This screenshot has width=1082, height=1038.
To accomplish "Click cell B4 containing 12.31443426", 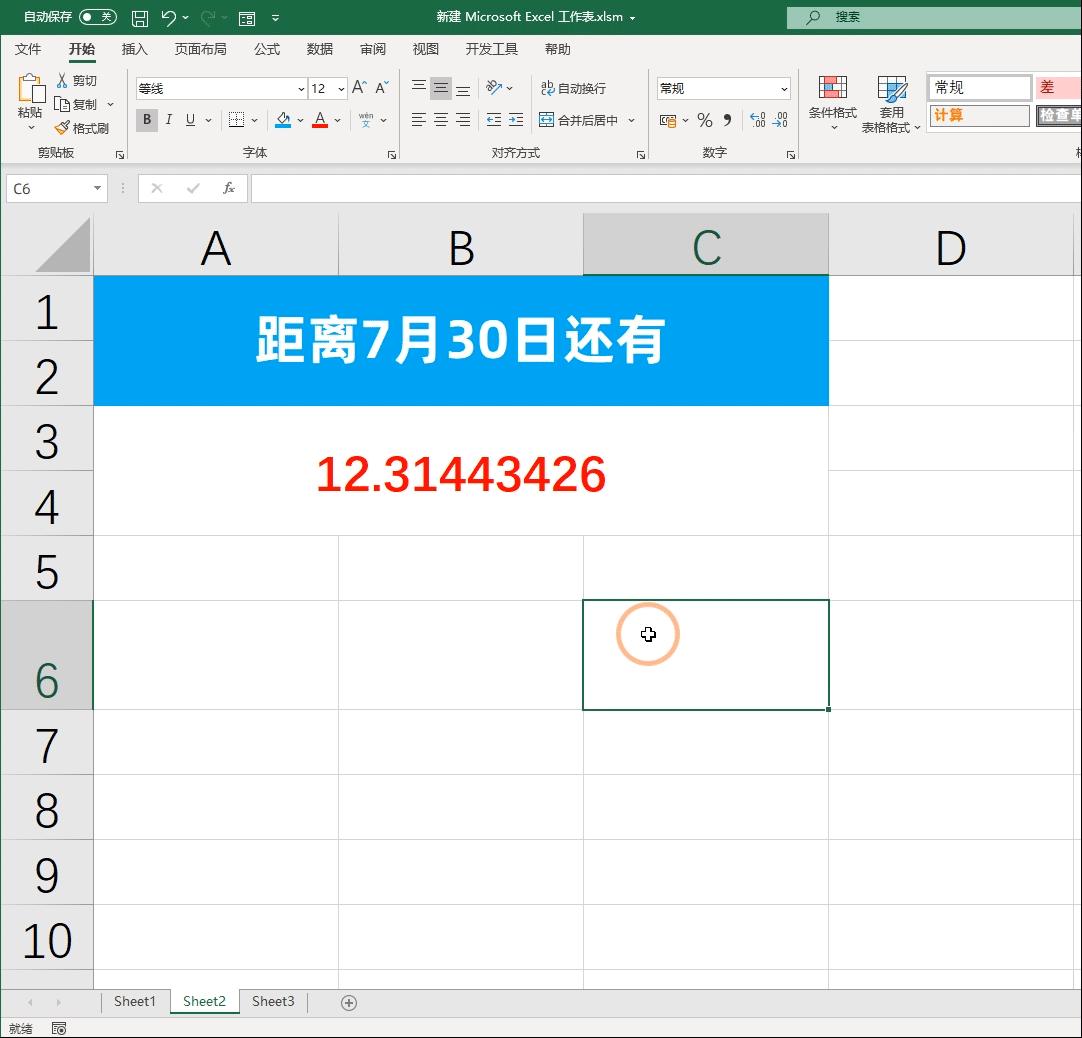I will [x=460, y=475].
